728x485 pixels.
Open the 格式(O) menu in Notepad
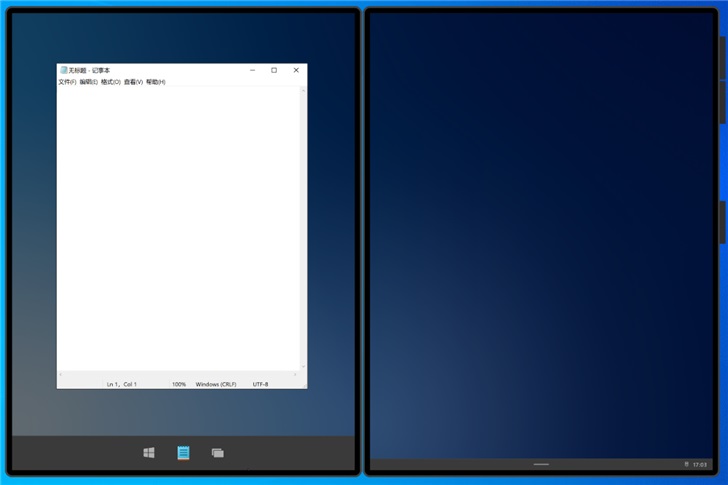pyautogui.click(x=111, y=82)
